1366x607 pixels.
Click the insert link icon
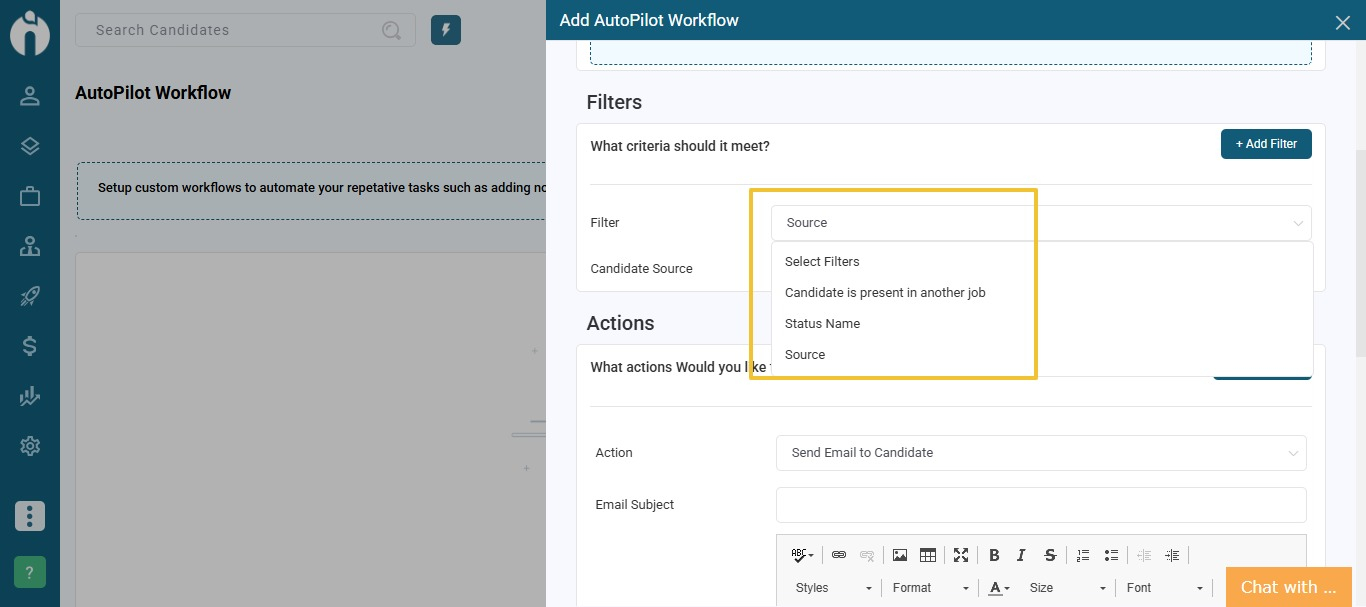839,555
